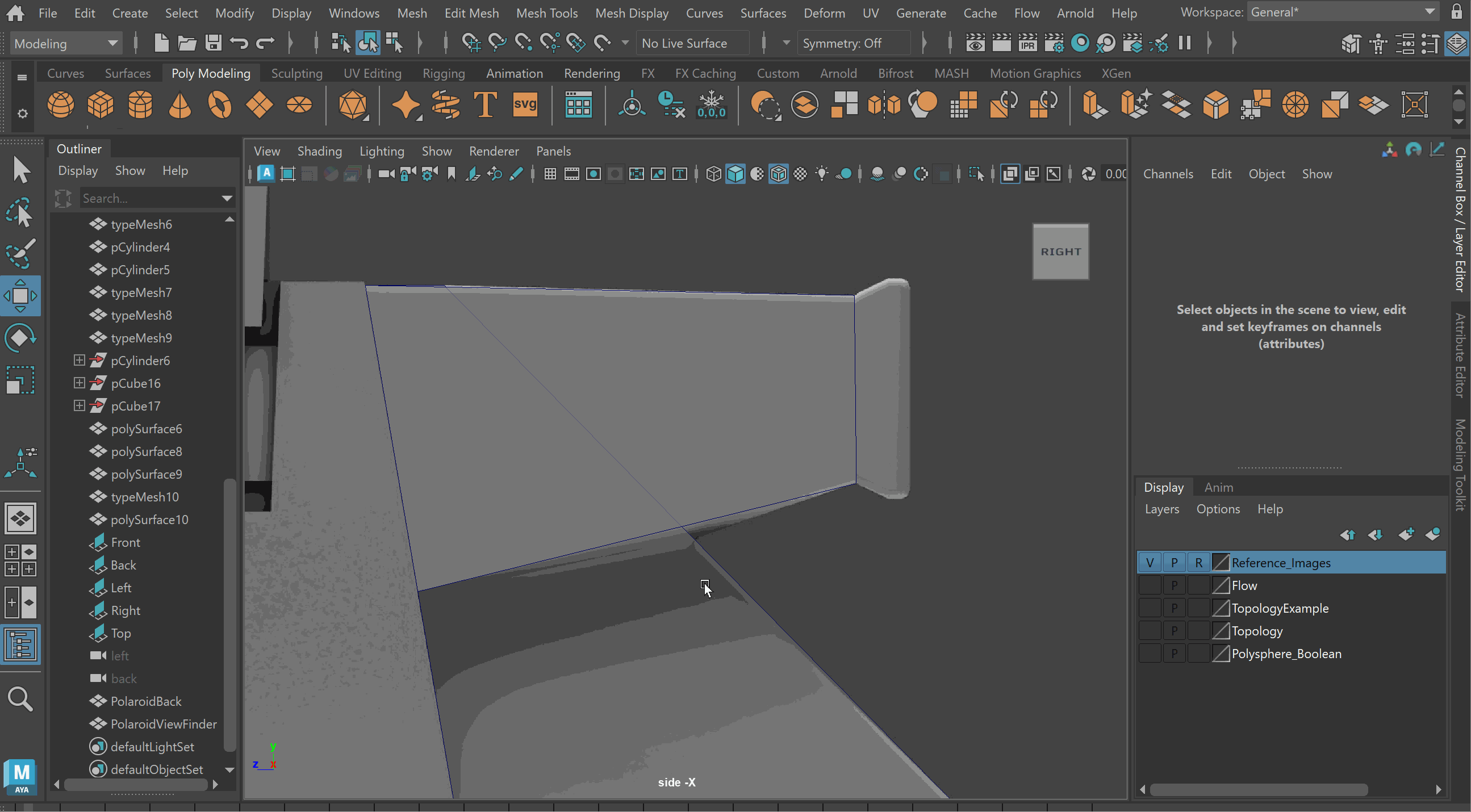Open the Render Settings icon
The height and width of the screenshot is (812, 1471).
point(1054,43)
